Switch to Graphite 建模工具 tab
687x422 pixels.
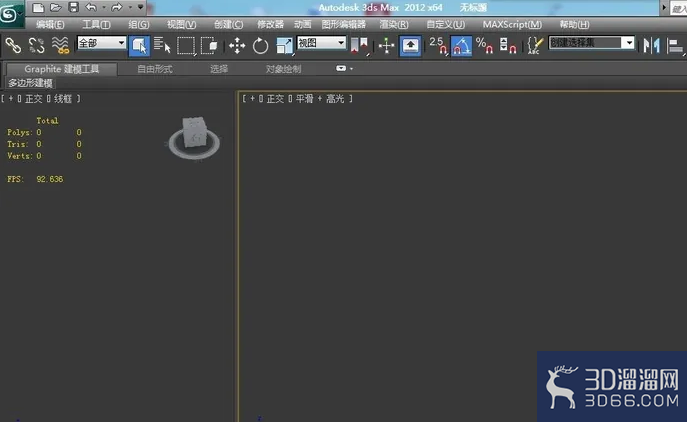(61, 69)
